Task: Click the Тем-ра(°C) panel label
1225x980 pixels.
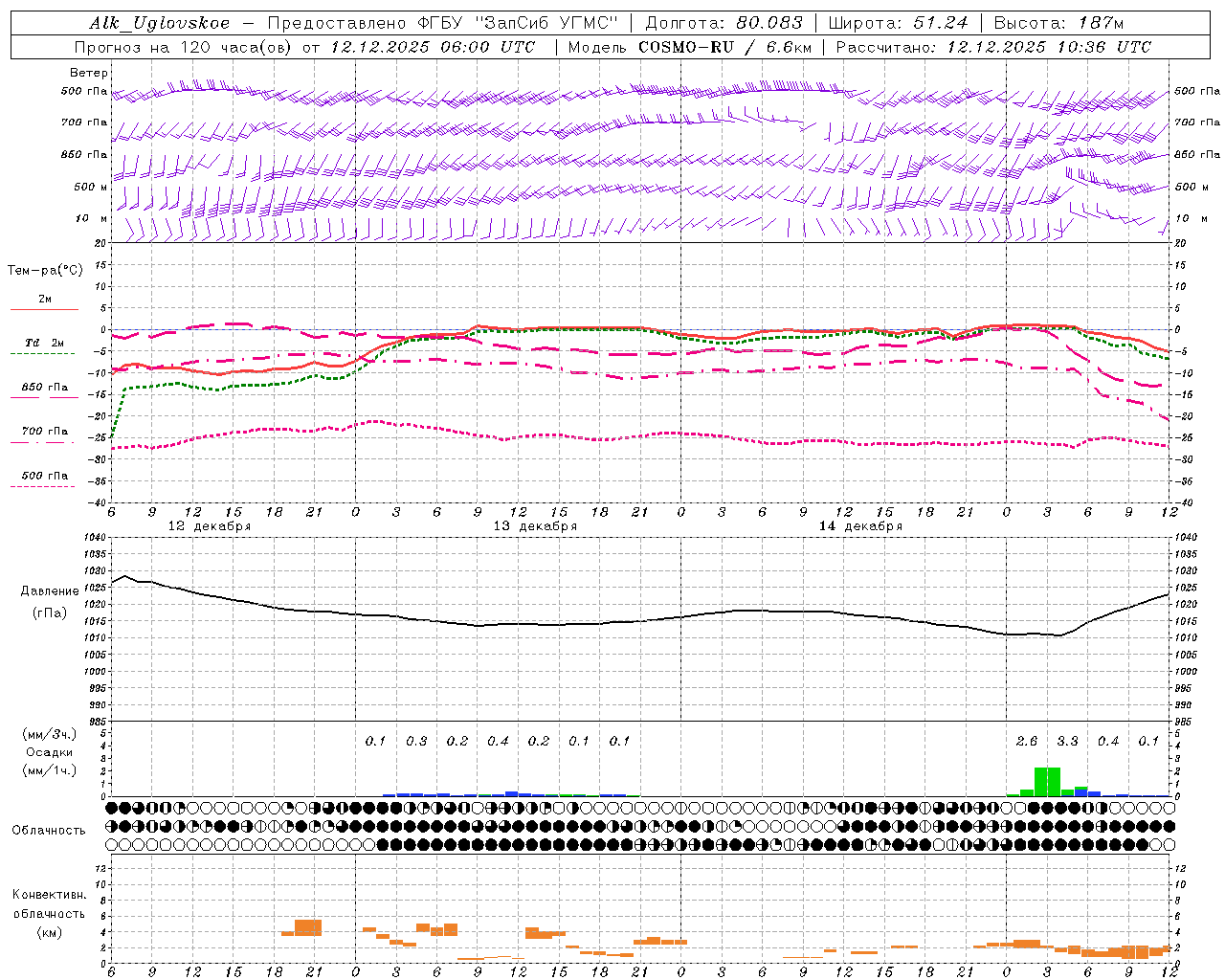Action: [45, 271]
